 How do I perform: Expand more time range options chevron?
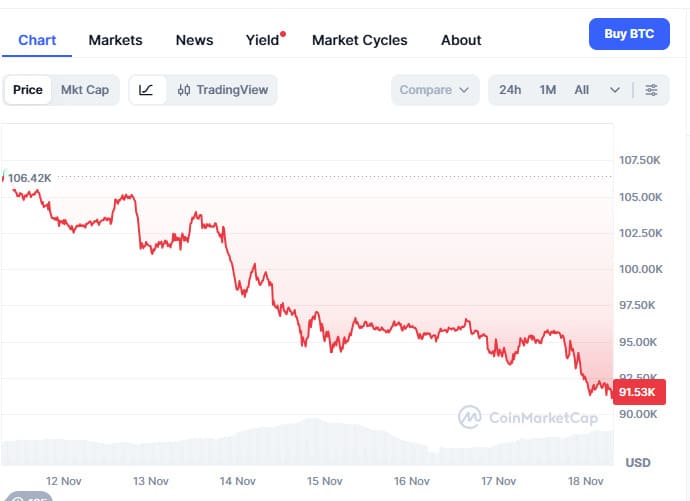(615, 90)
